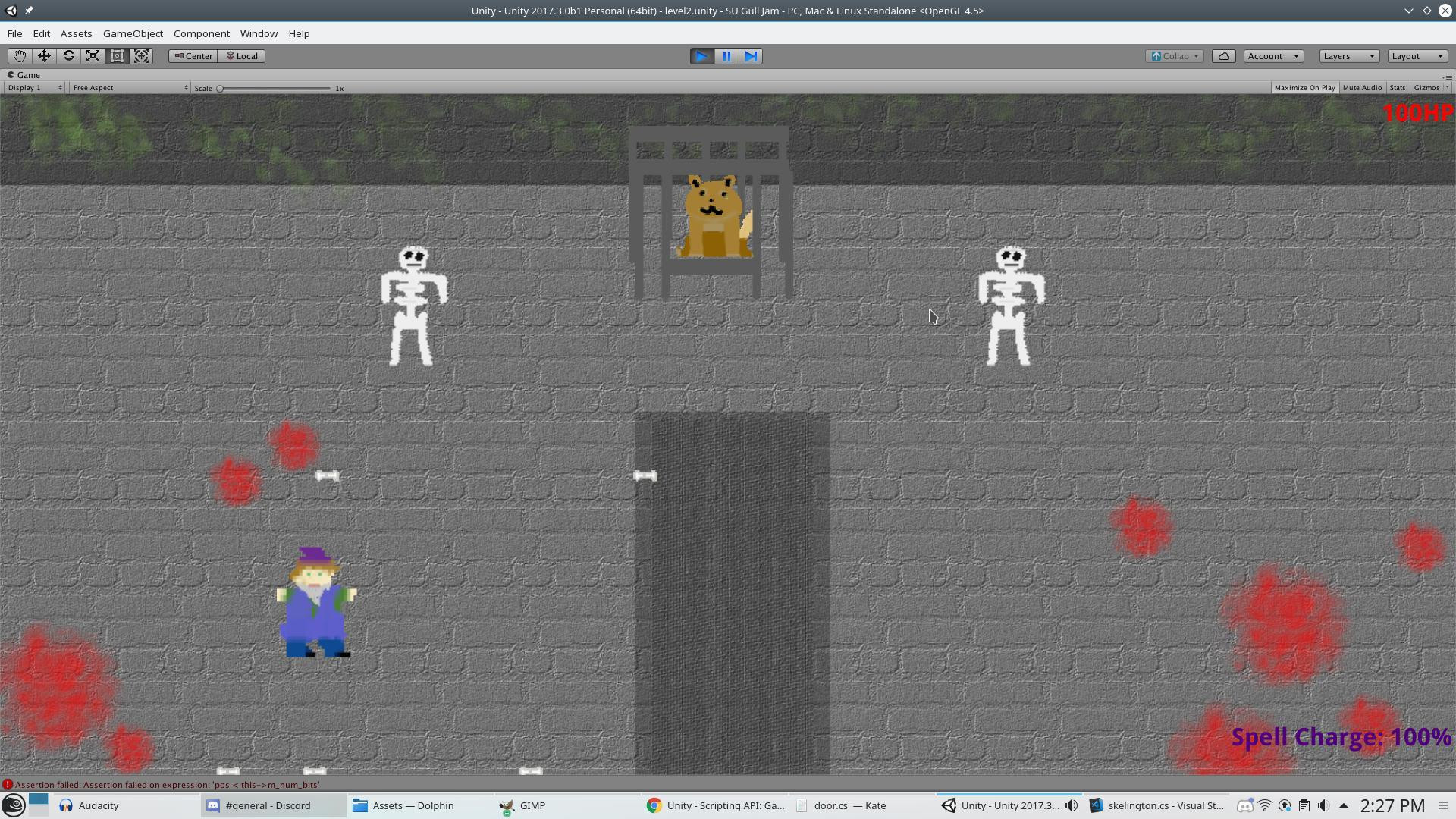Image resolution: width=1456 pixels, height=819 pixels.
Task: Click the assertion failed error message
Action: tap(167, 785)
